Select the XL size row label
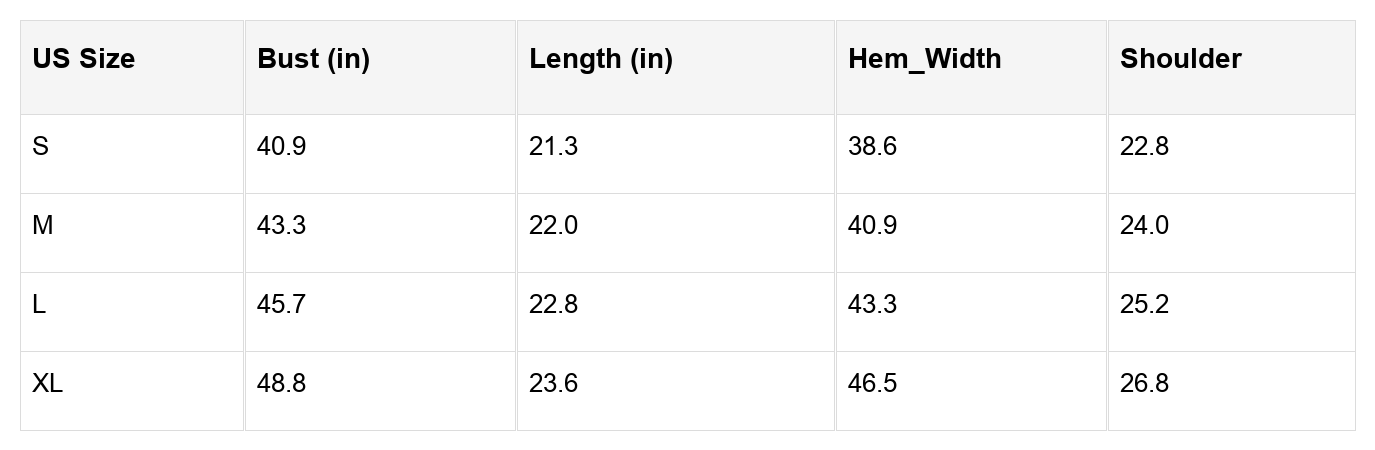This screenshot has height=450, width=1375. pos(47,383)
